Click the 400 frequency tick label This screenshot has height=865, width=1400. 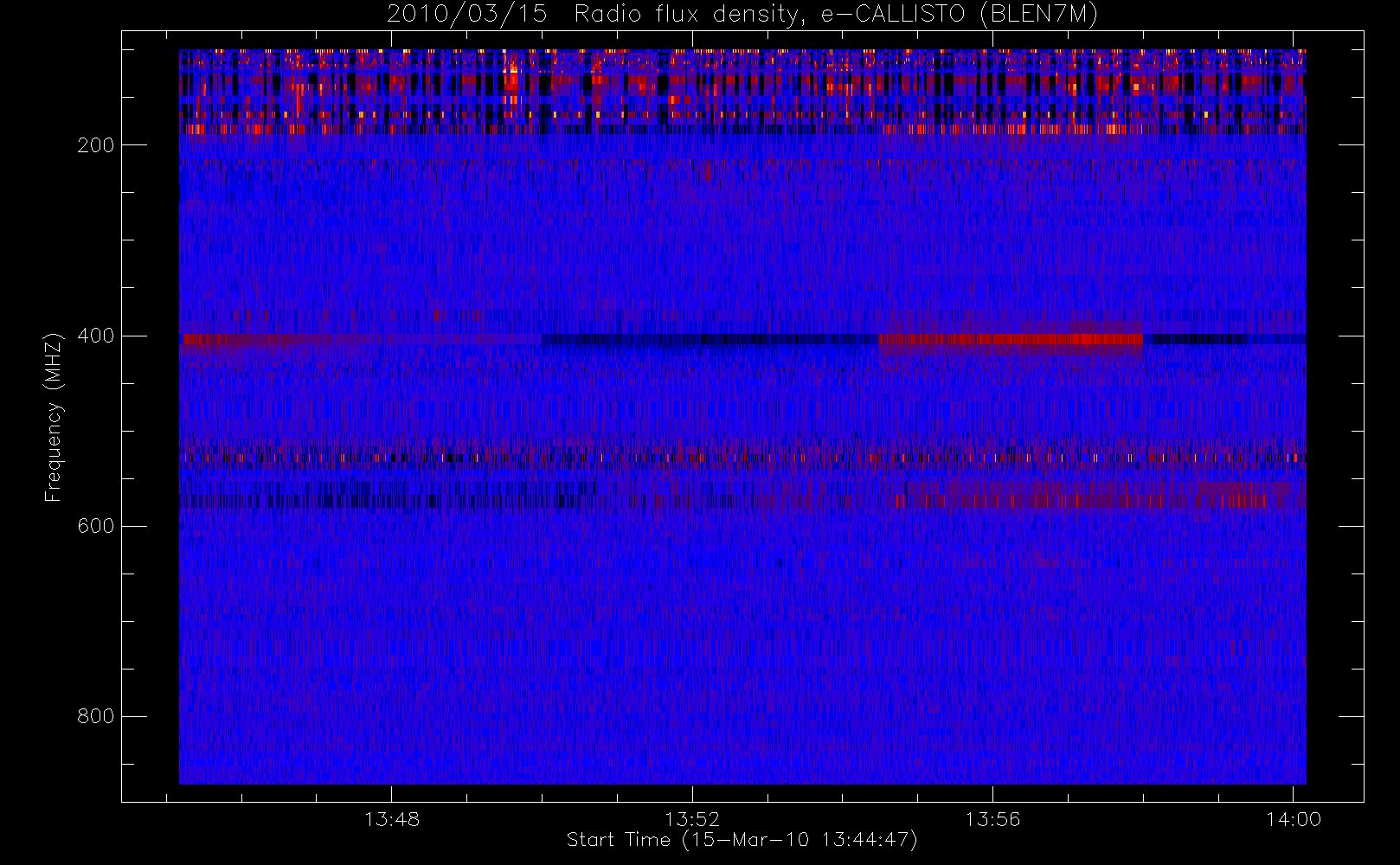(x=96, y=336)
